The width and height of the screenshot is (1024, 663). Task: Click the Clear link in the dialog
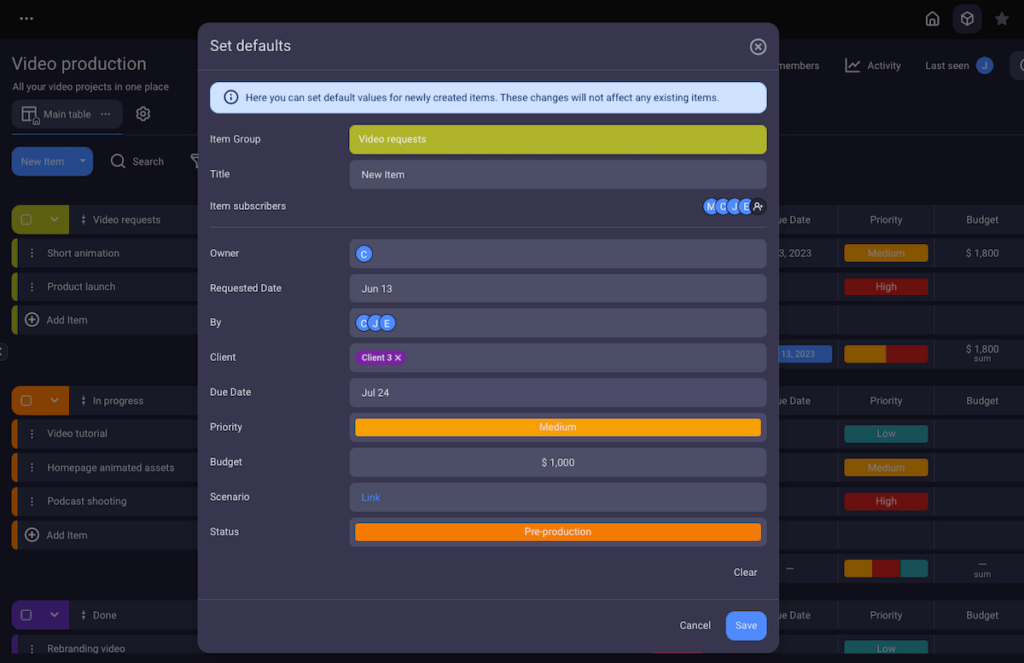[745, 572]
